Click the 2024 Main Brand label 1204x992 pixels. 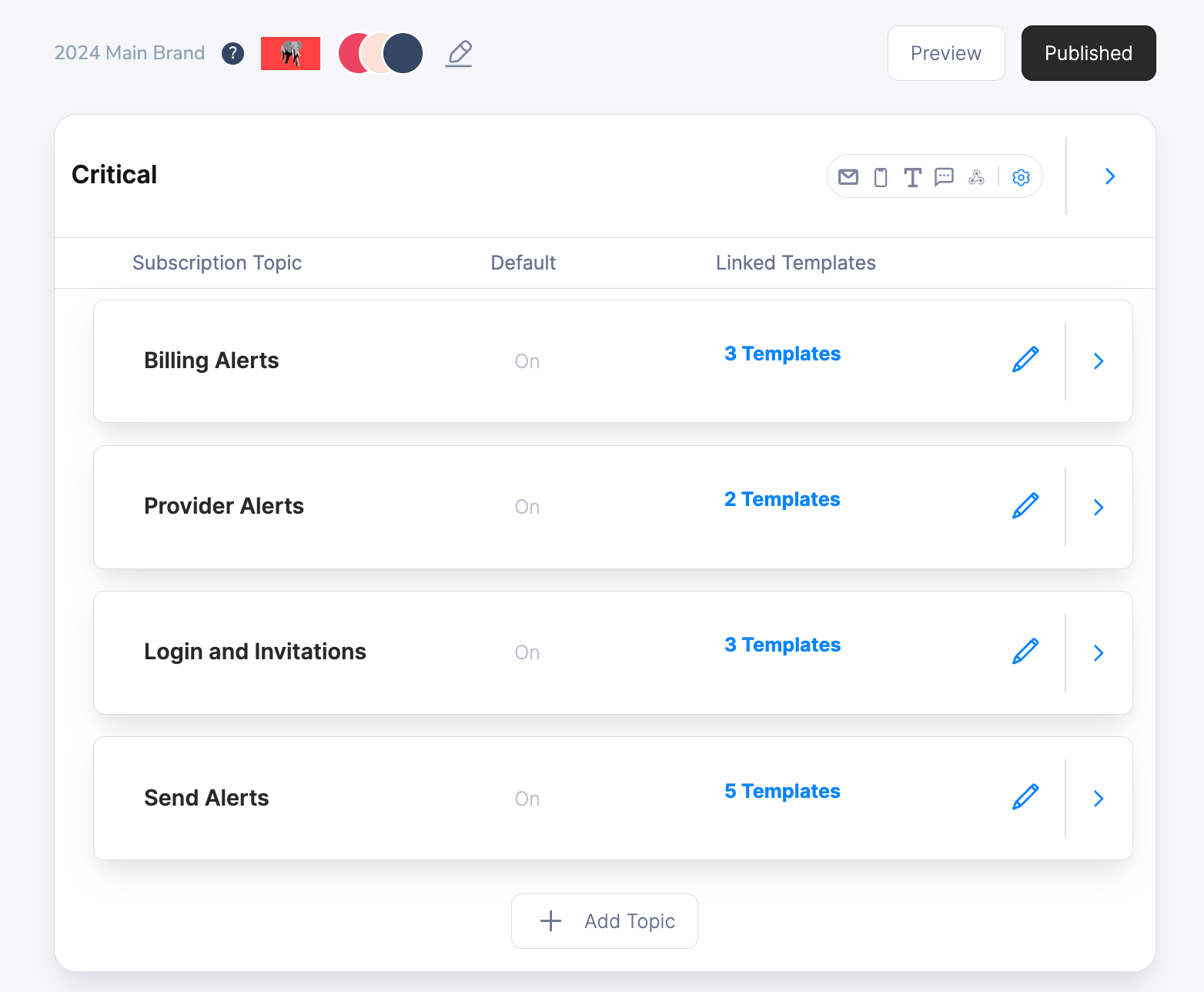(129, 53)
